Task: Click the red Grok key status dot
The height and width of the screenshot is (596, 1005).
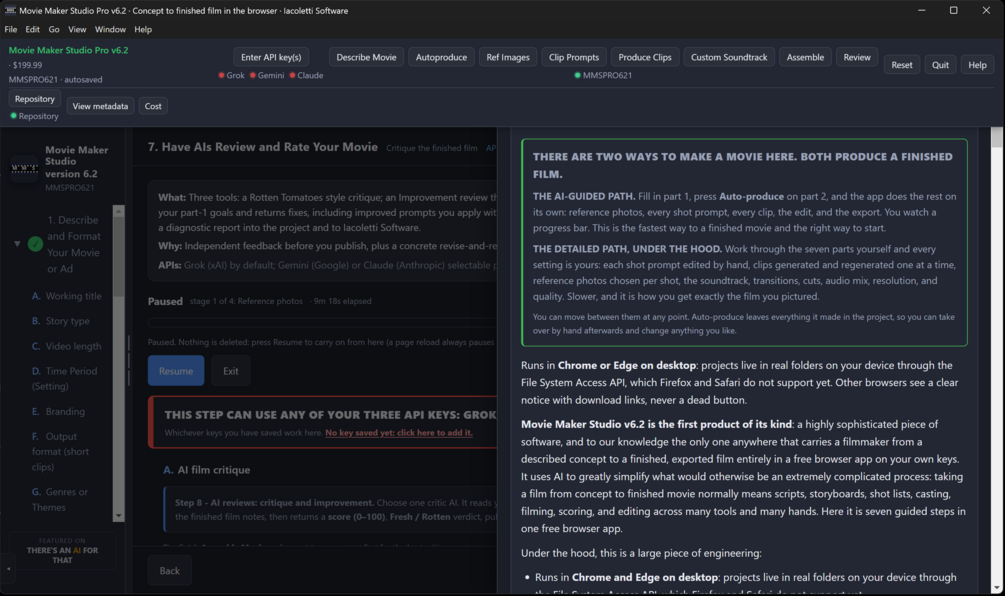Action: 221,75
